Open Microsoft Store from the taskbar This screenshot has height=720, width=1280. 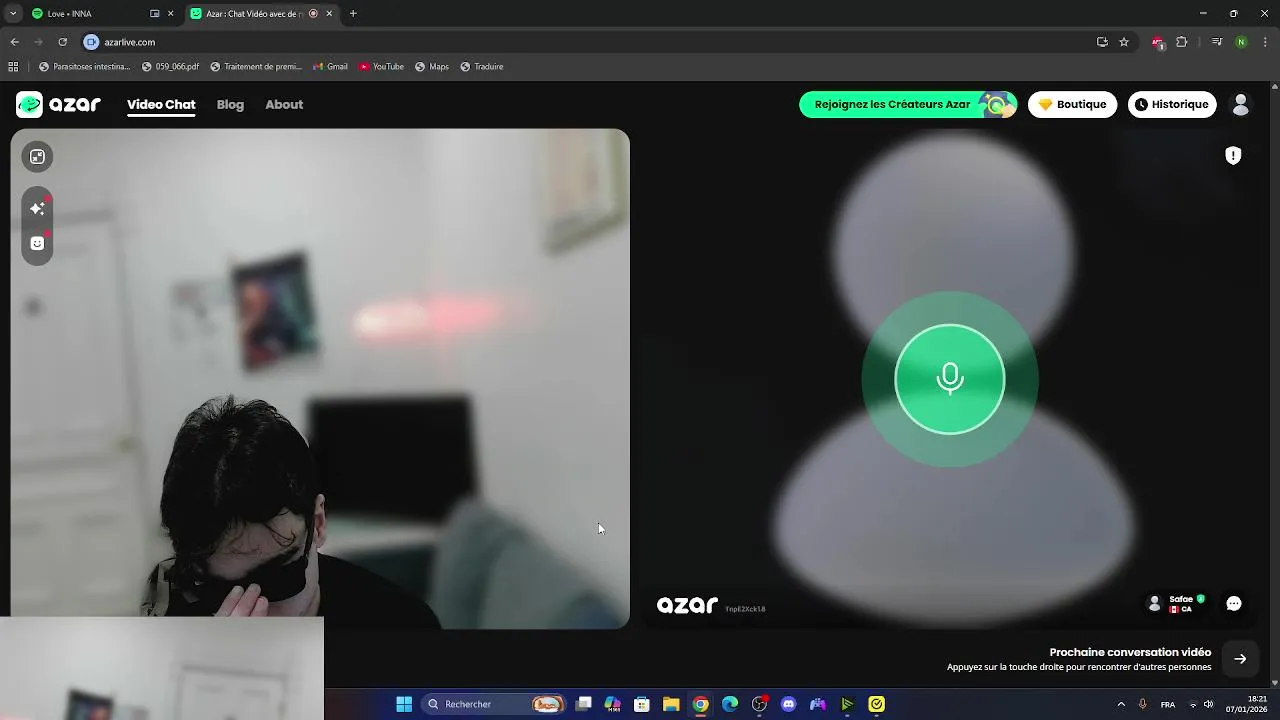tap(642, 704)
